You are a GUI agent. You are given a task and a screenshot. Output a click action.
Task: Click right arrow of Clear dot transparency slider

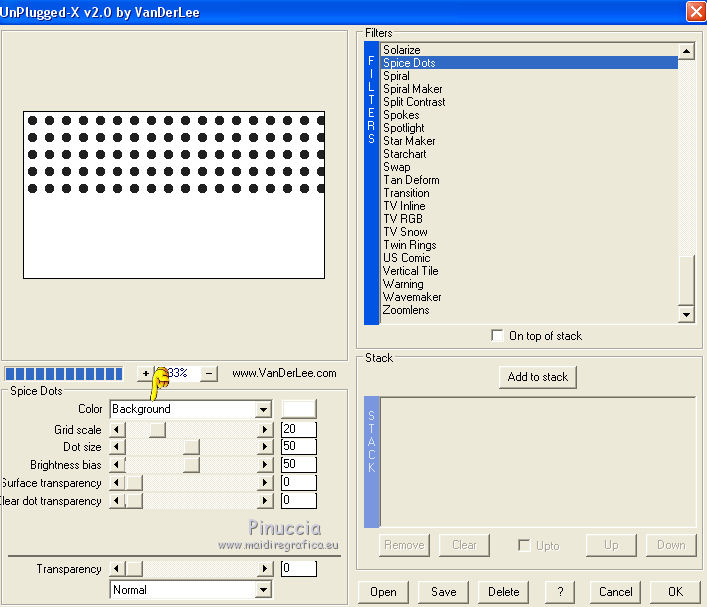(x=265, y=501)
